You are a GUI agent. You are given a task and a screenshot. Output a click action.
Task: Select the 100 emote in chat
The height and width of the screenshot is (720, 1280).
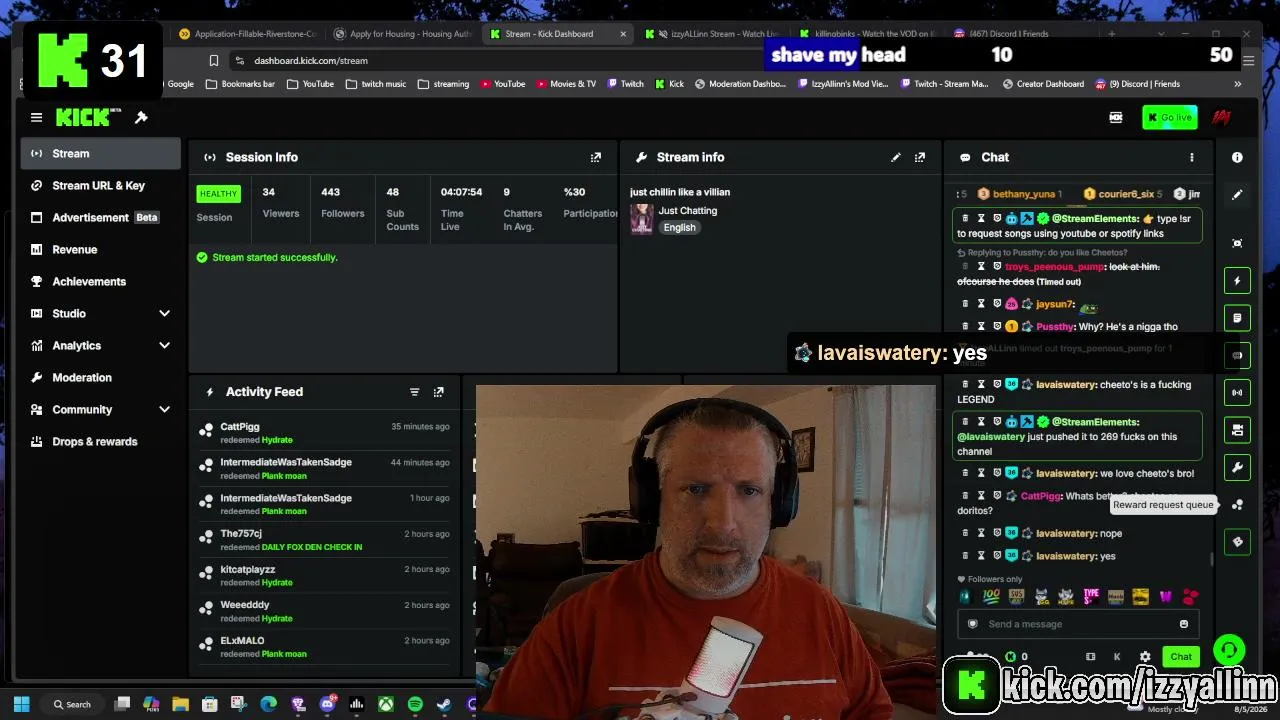pos(991,596)
